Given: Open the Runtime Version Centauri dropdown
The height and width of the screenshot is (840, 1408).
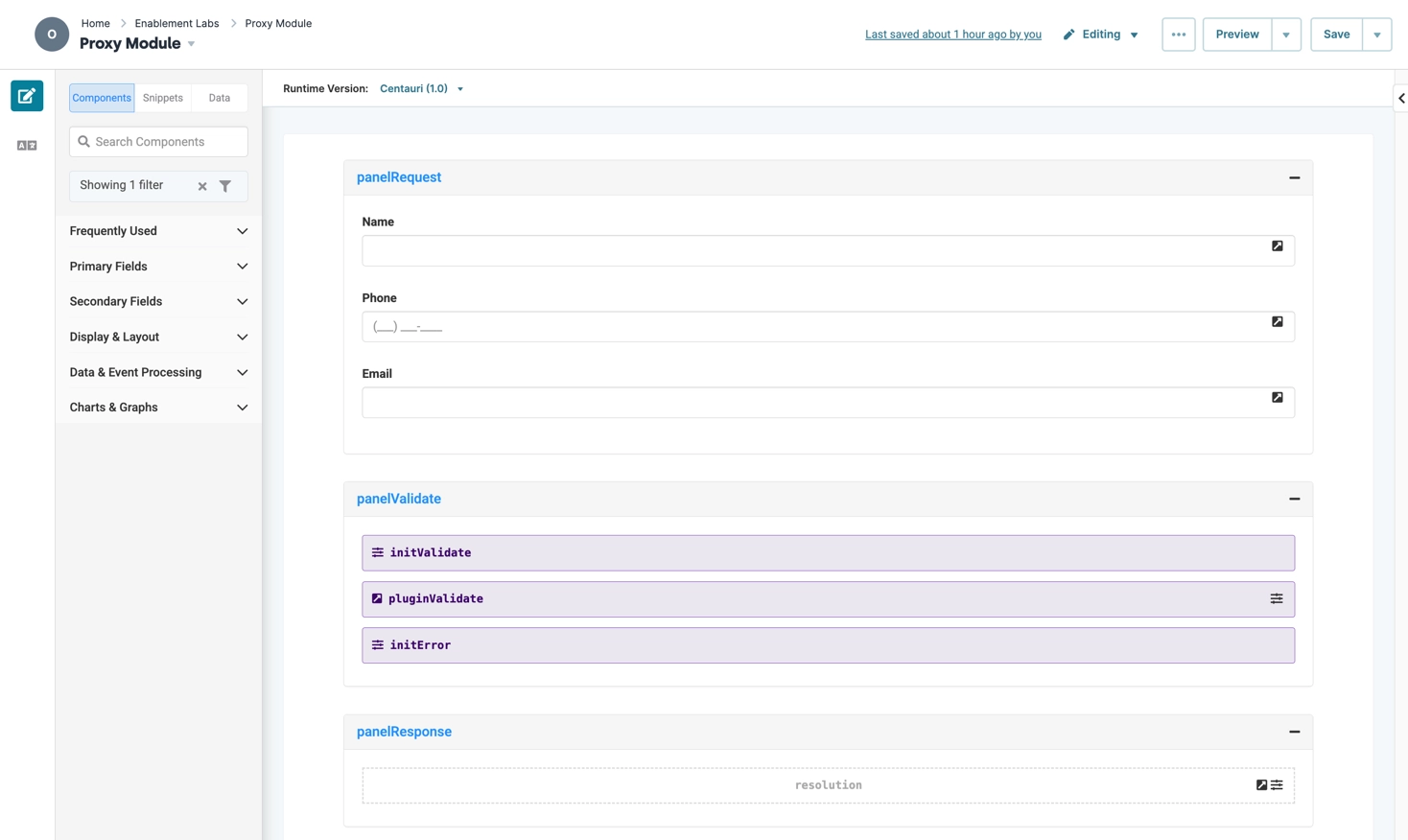Looking at the screenshot, I should tap(421, 88).
